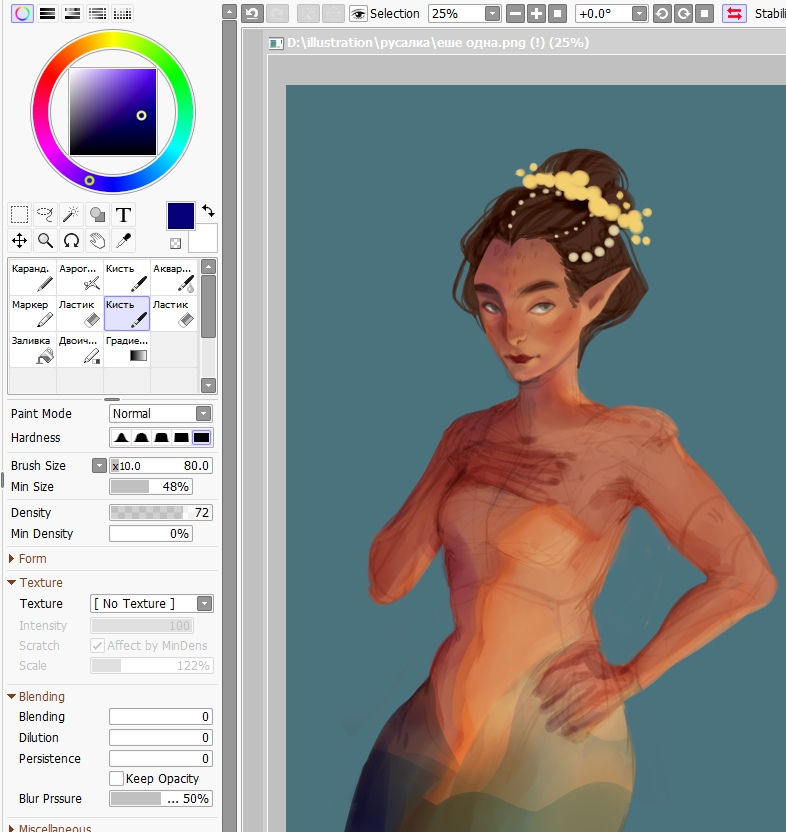This screenshot has width=786, height=832.
Task: Choose the Двоич... binary pen tool
Action: pyautogui.click(x=80, y=349)
